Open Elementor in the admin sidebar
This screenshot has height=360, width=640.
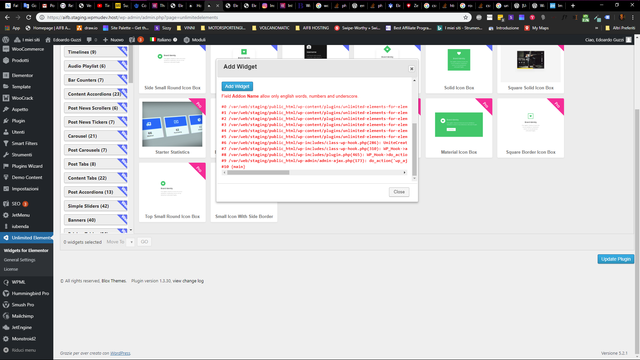pyautogui.click(x=27, y=76)
